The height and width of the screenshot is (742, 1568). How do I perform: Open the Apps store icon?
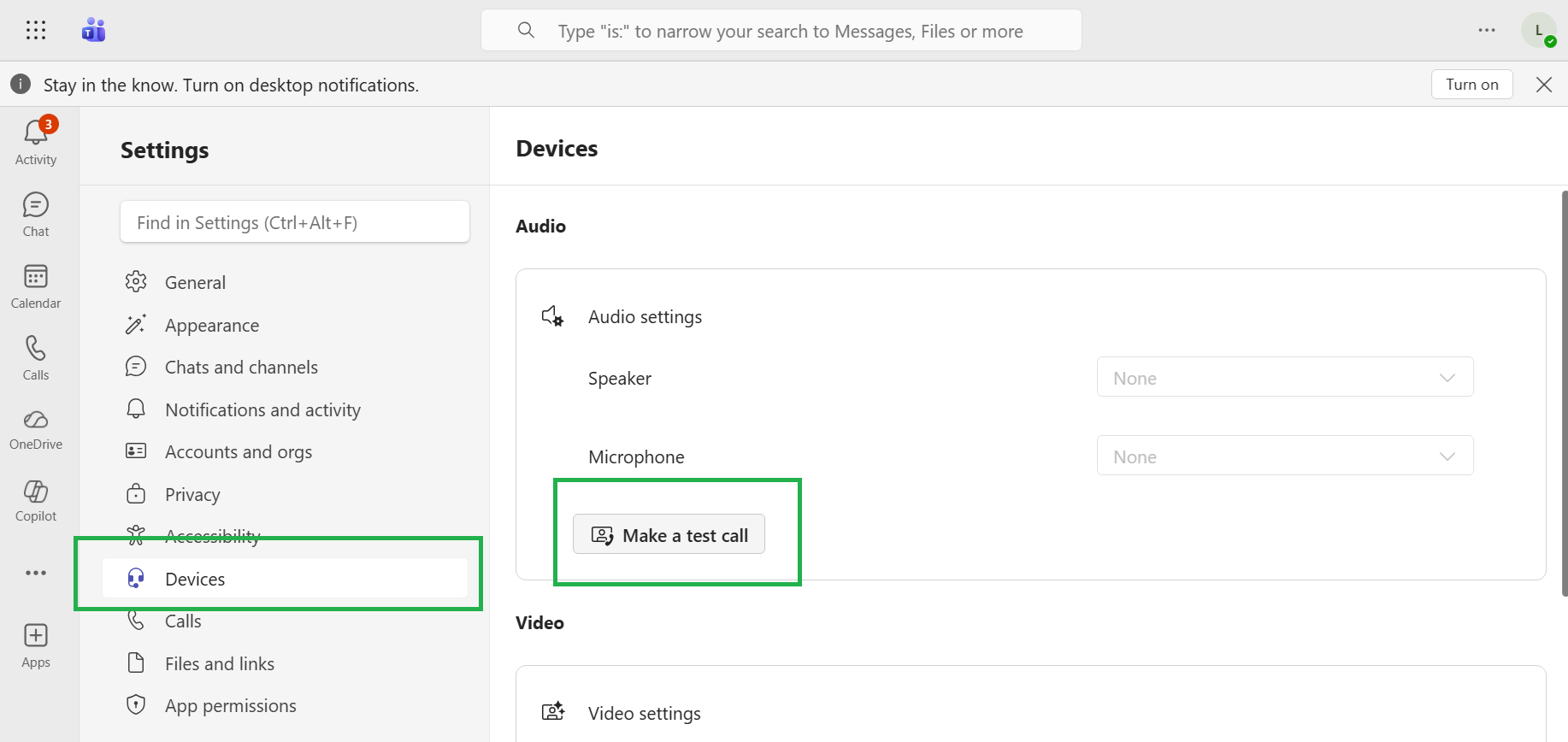[x=36, y=645]
